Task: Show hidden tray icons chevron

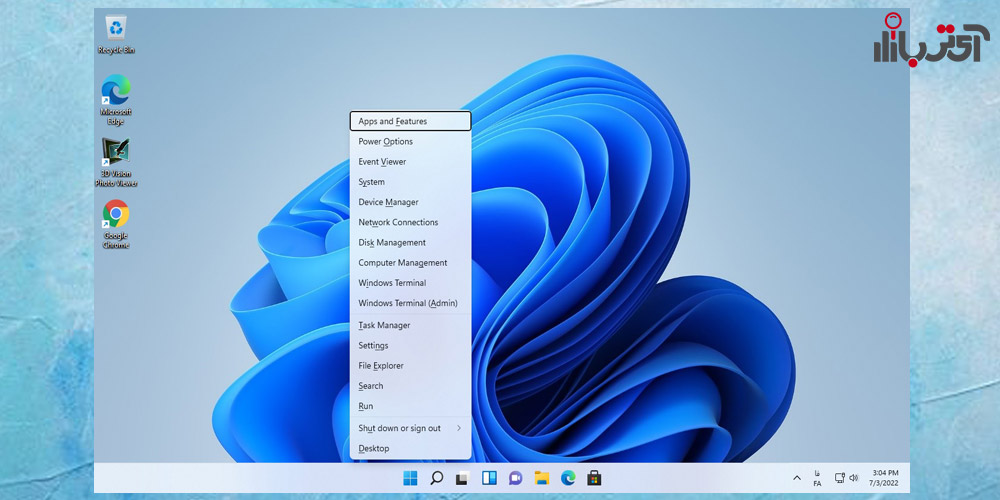Action: click(x=797, y=478)
